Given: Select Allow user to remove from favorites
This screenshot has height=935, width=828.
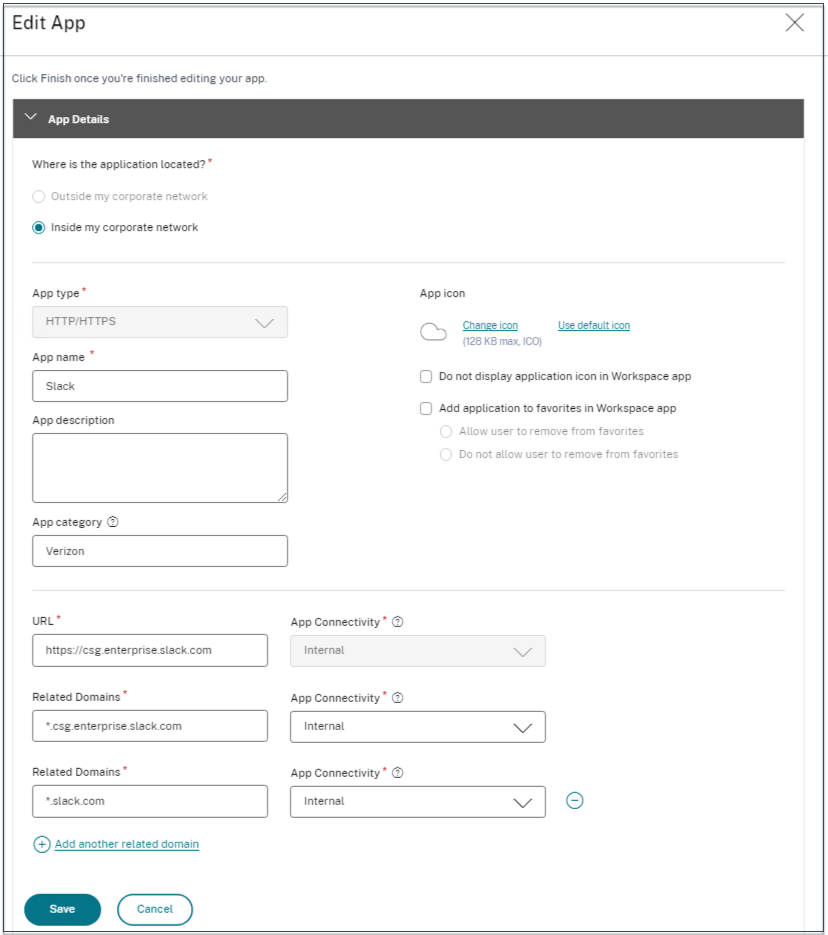Looking at the screenshot, I should pyautogui.click(x=446, y=432).
